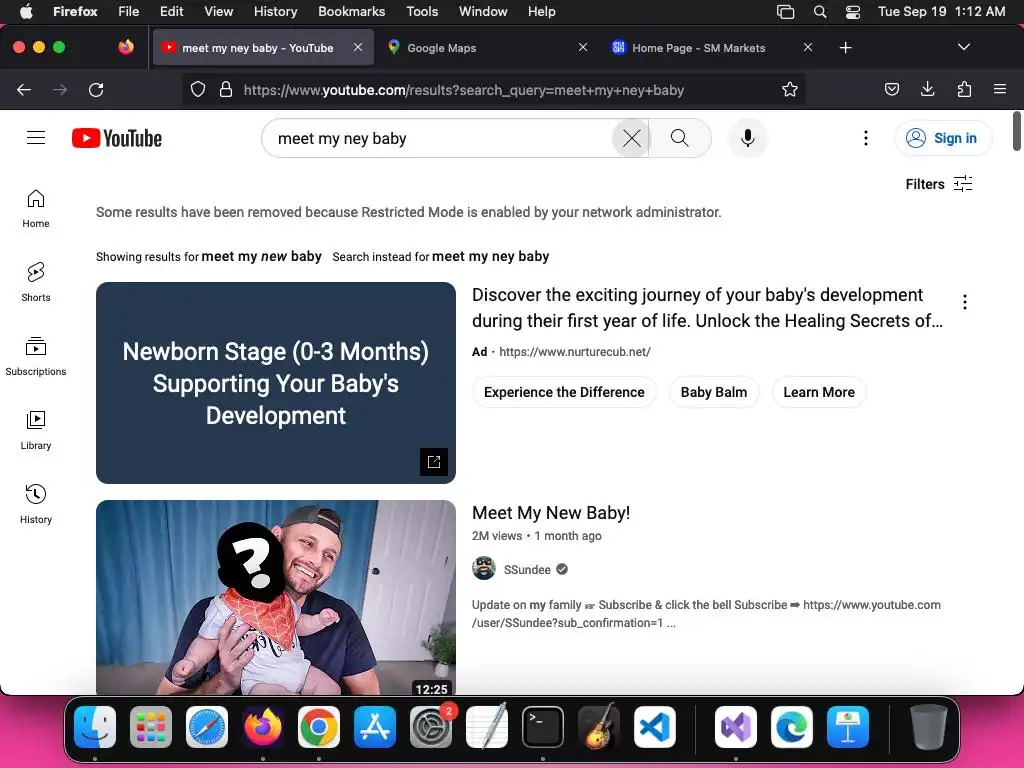The image size is (1024, 768).
Task: Save page to Pocket
Action: click(x=892, y=89)
